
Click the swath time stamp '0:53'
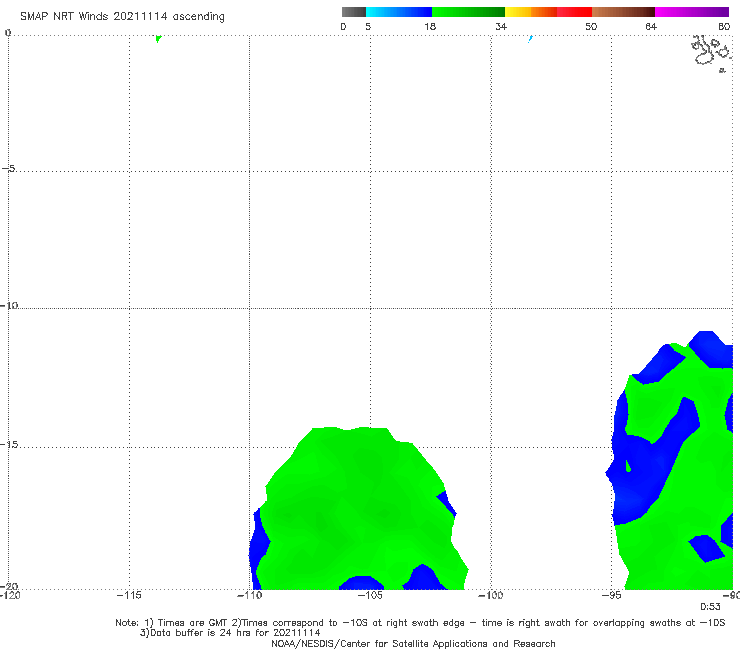point(710,607)
